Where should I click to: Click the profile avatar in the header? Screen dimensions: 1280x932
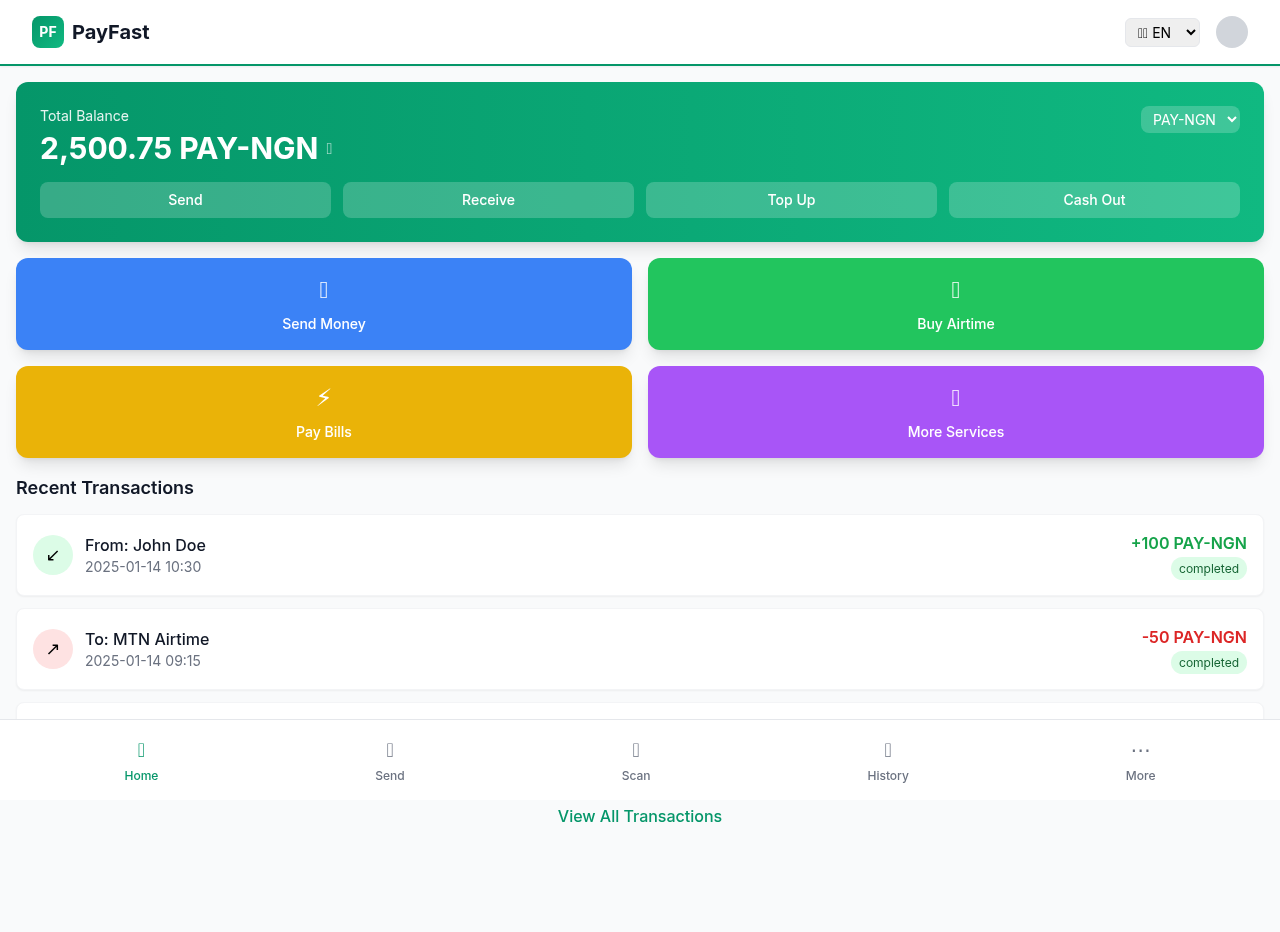click(x=1231, y=31)
